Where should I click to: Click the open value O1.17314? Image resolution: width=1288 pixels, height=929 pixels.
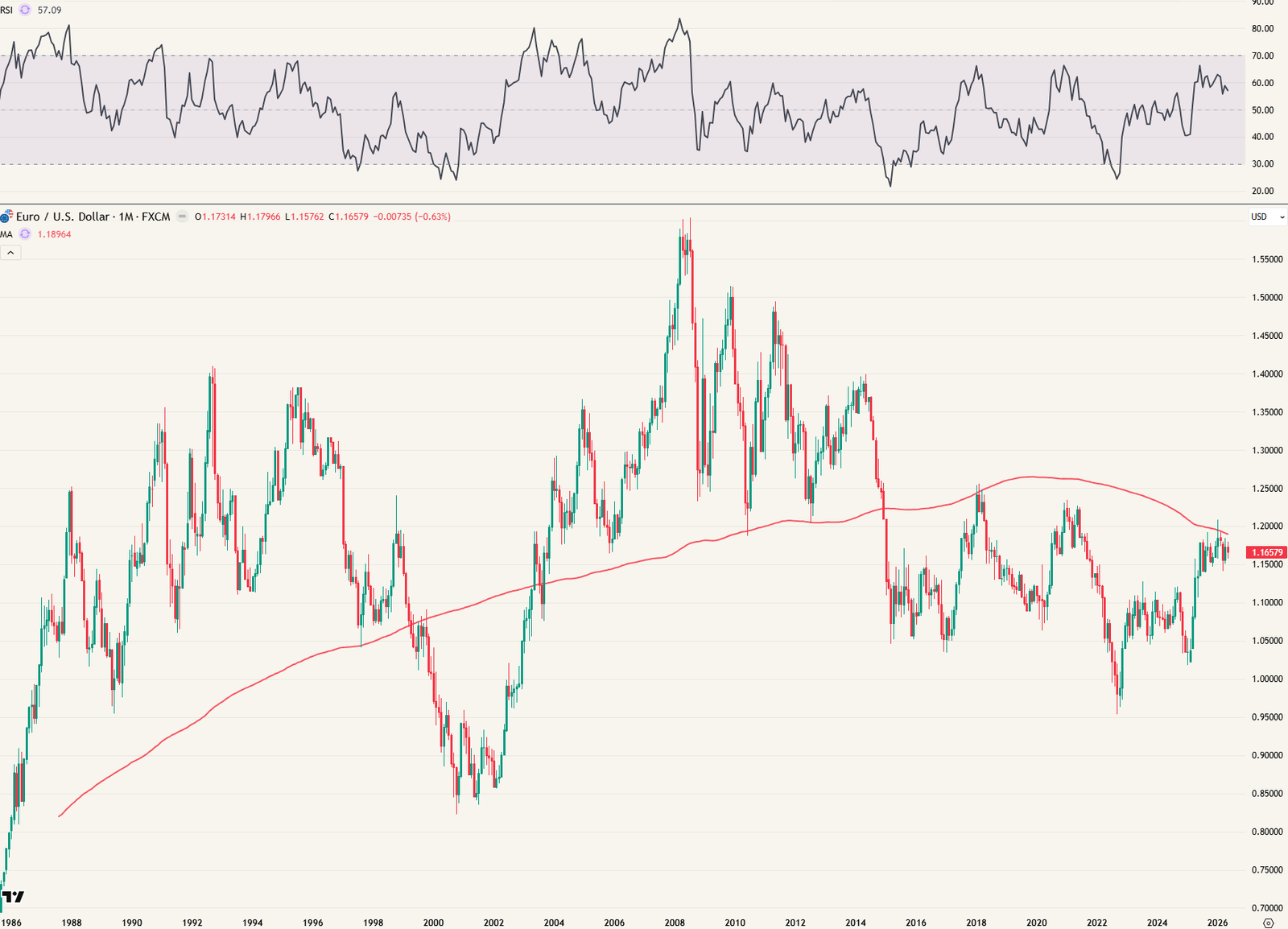tap(216, 217)
